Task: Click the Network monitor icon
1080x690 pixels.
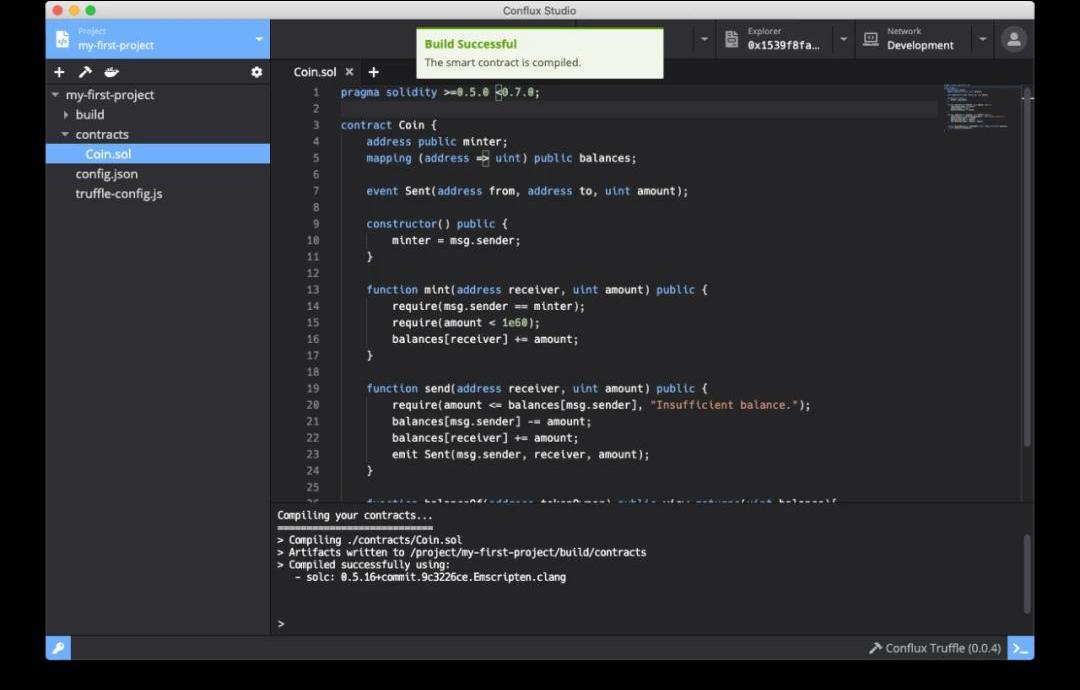Action: pos(871,39)
